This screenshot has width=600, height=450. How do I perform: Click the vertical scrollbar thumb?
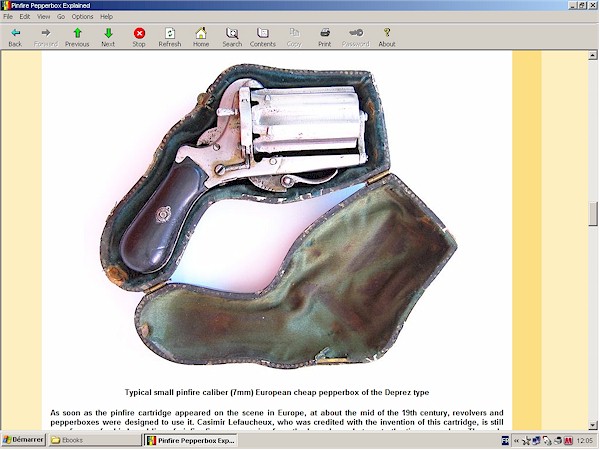[593, 214]
